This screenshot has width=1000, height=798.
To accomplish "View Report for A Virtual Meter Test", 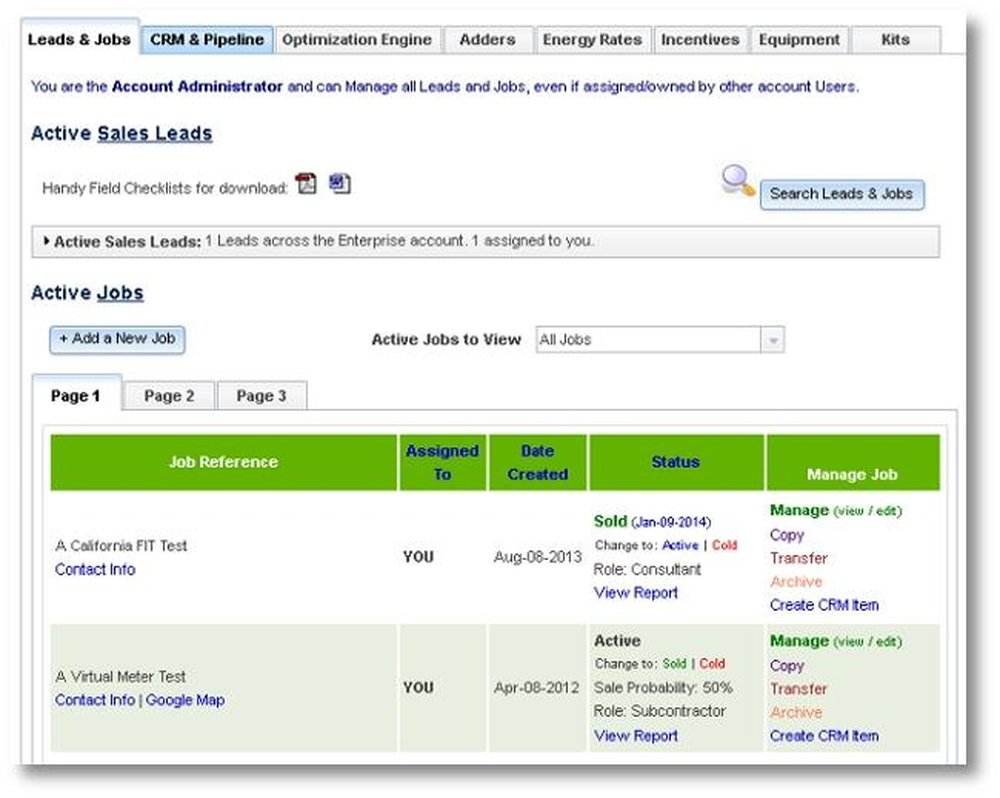I will 636,735.
